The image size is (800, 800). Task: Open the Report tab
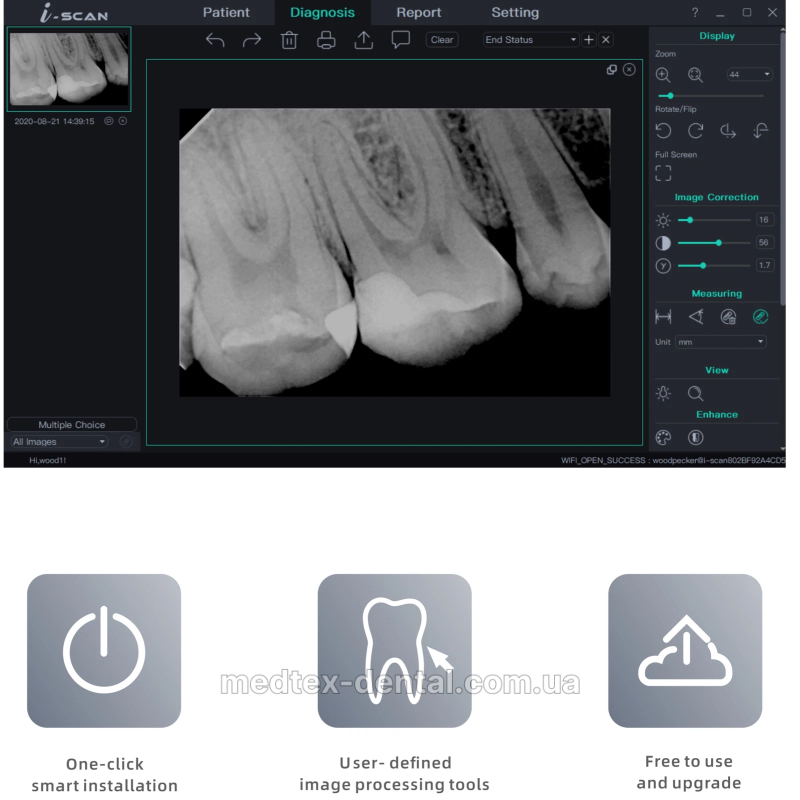point(419,12)
